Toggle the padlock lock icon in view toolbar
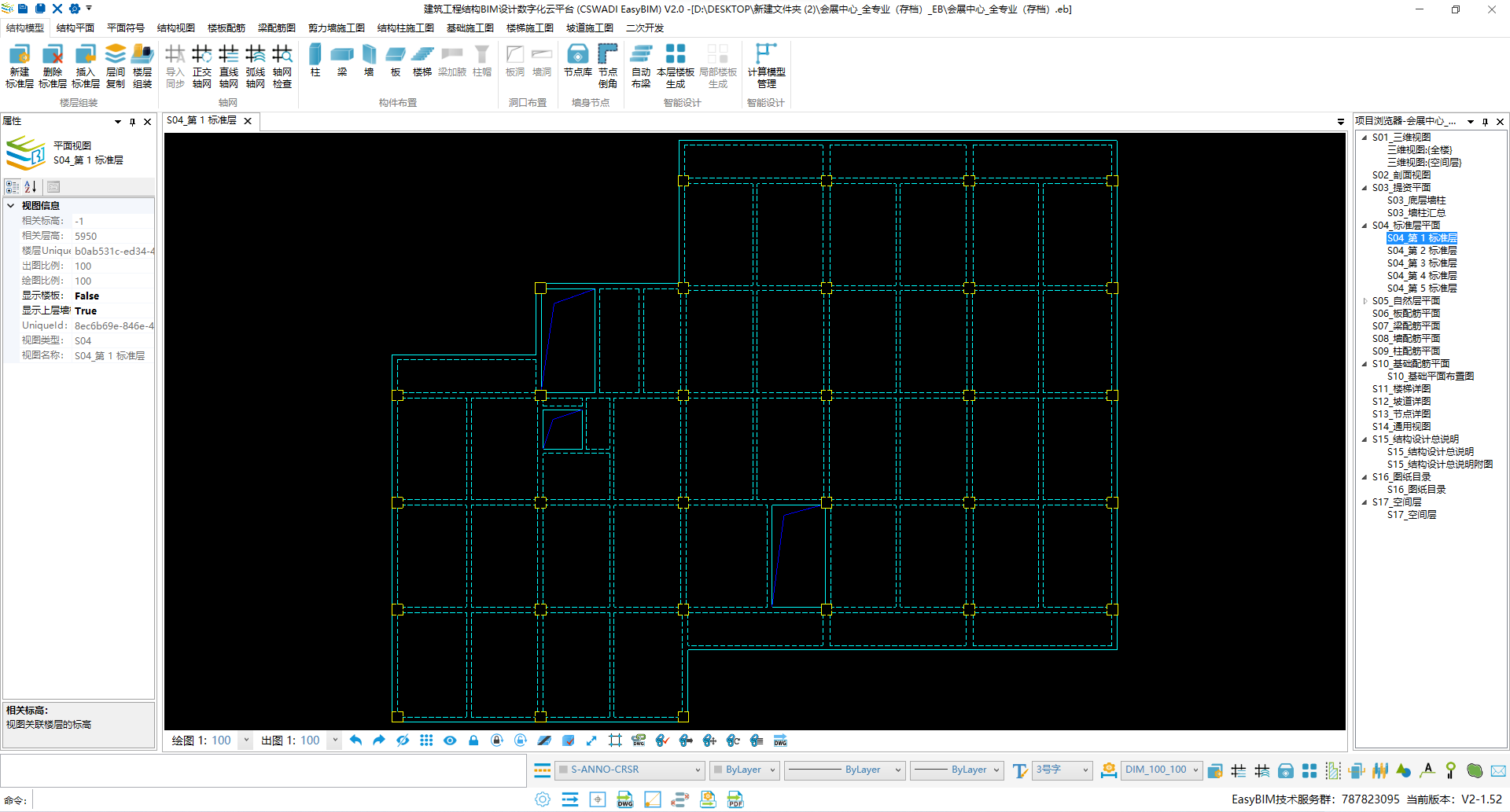 tap(473, 740)
